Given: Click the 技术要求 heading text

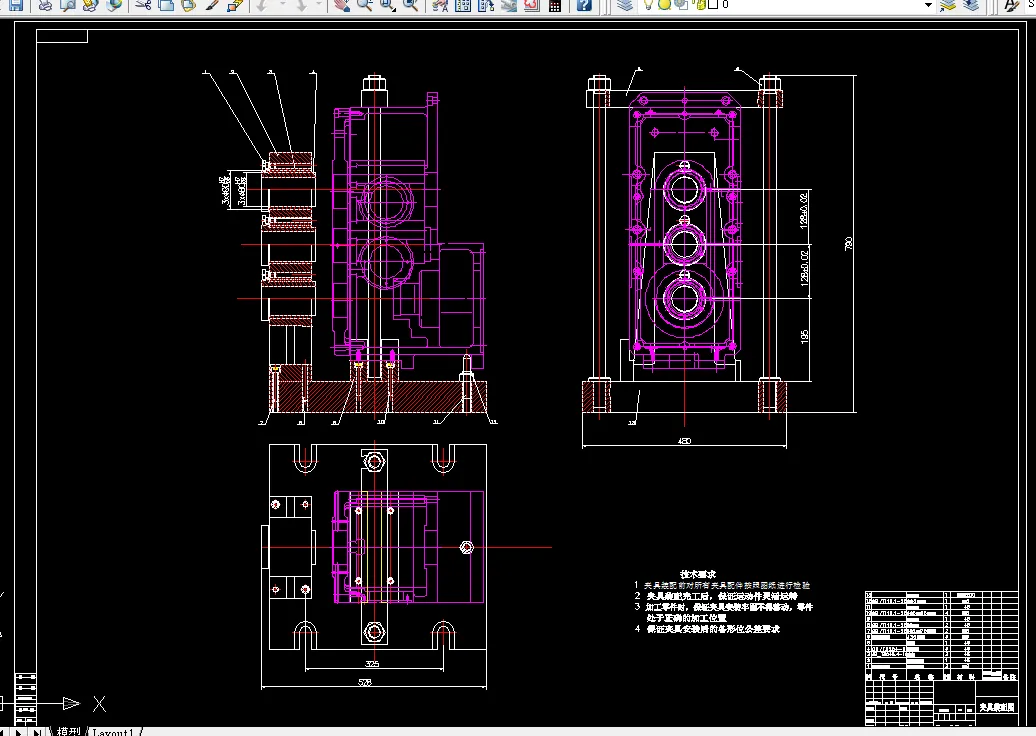Looking at the screenshot, I should (x=698, y=574).
